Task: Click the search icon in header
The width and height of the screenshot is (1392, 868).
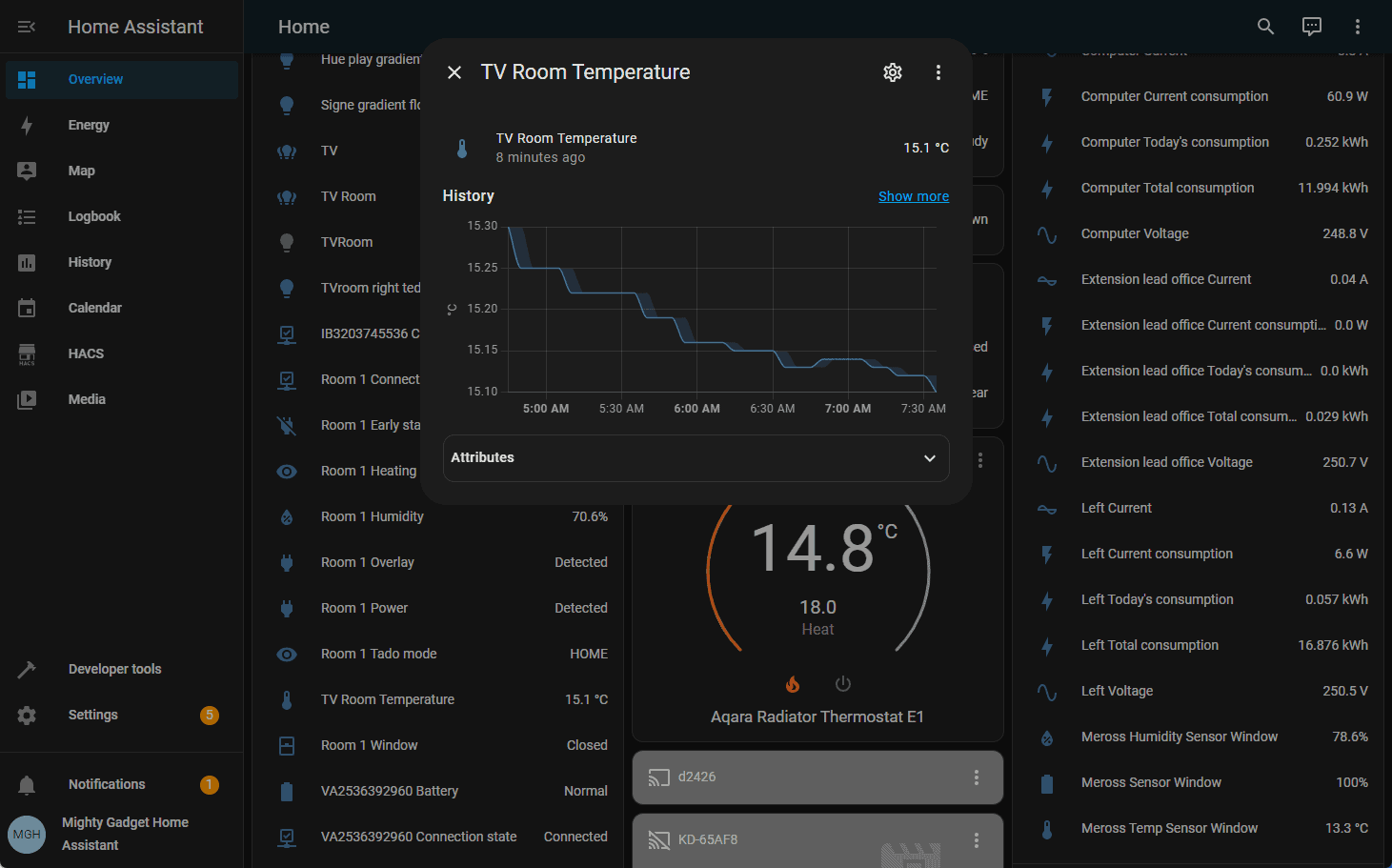Action: 1265,27
